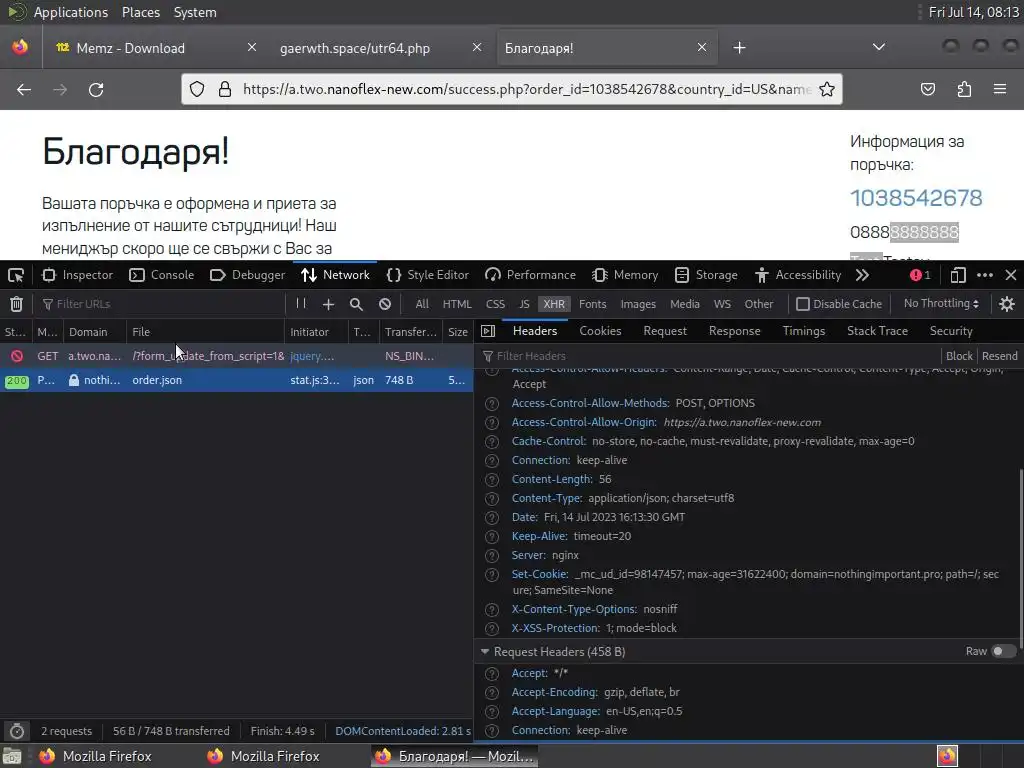1024x768 pixels.
Task: Close the gaerwth.space/utr64.php tab
Action: [x=477, y=47]
